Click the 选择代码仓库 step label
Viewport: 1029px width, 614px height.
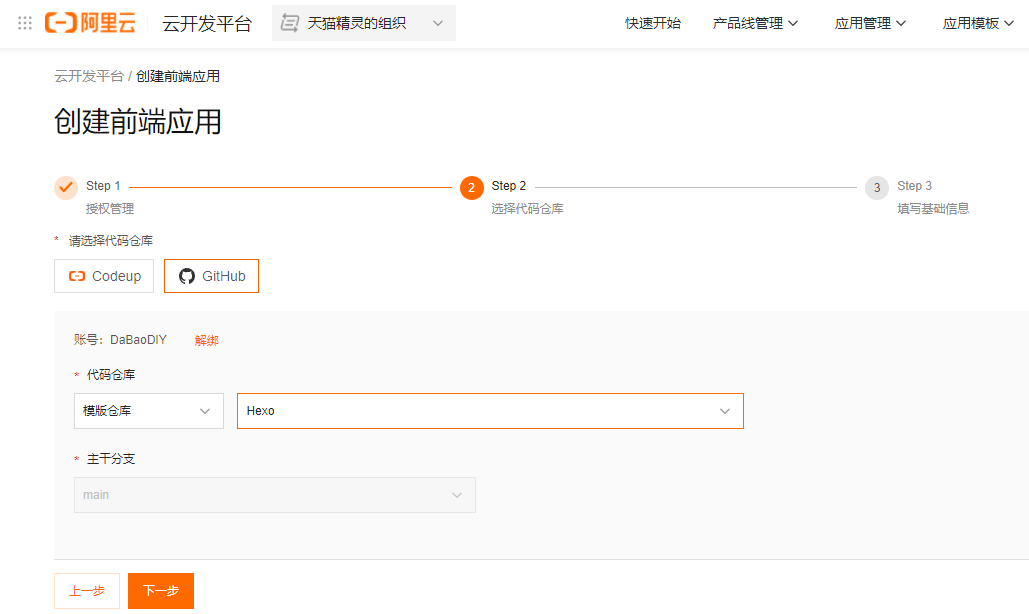[528, 209]
